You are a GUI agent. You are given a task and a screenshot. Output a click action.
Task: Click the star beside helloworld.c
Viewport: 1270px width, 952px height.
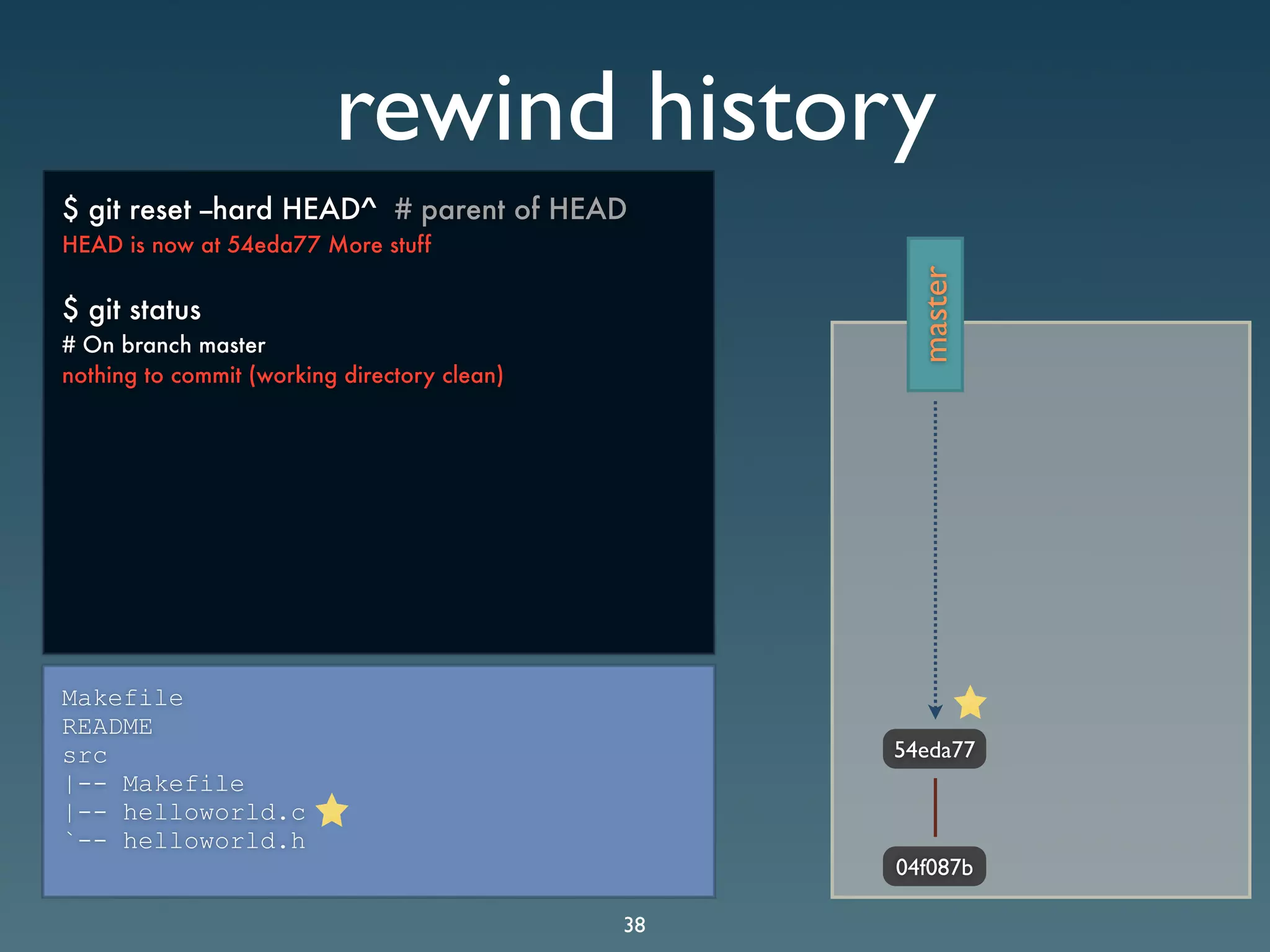point(332,811)
